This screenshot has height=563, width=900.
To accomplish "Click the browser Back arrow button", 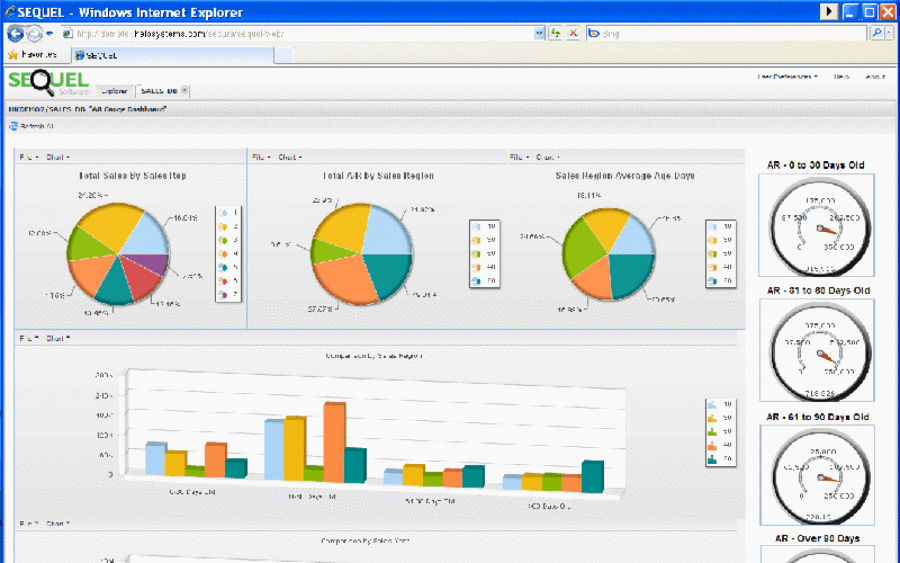I will click(x=15, y=34).
